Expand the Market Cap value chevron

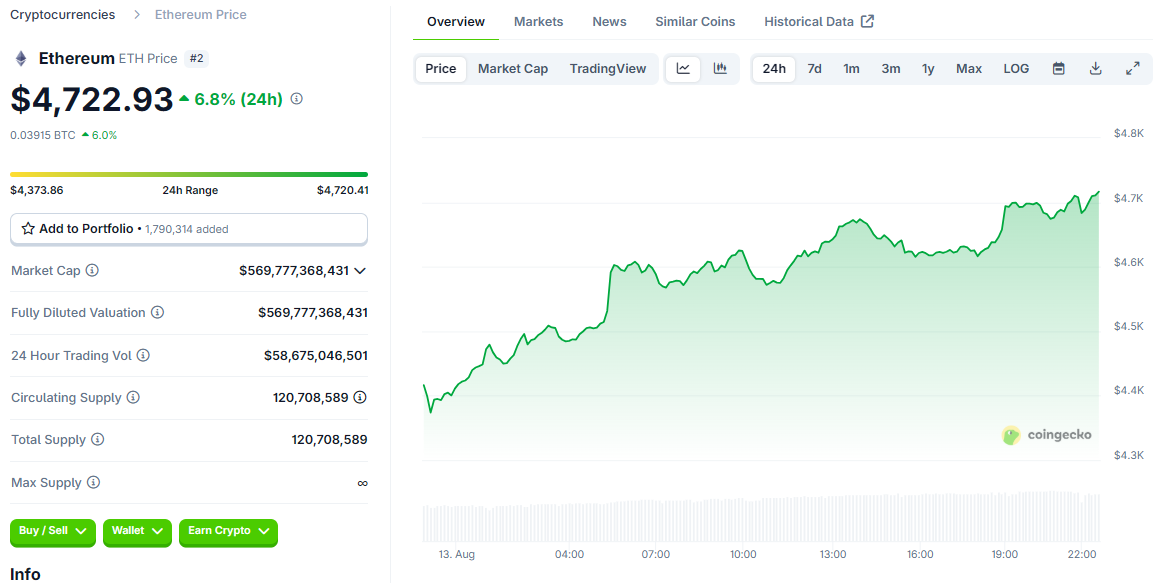click(x=360, y=271)
